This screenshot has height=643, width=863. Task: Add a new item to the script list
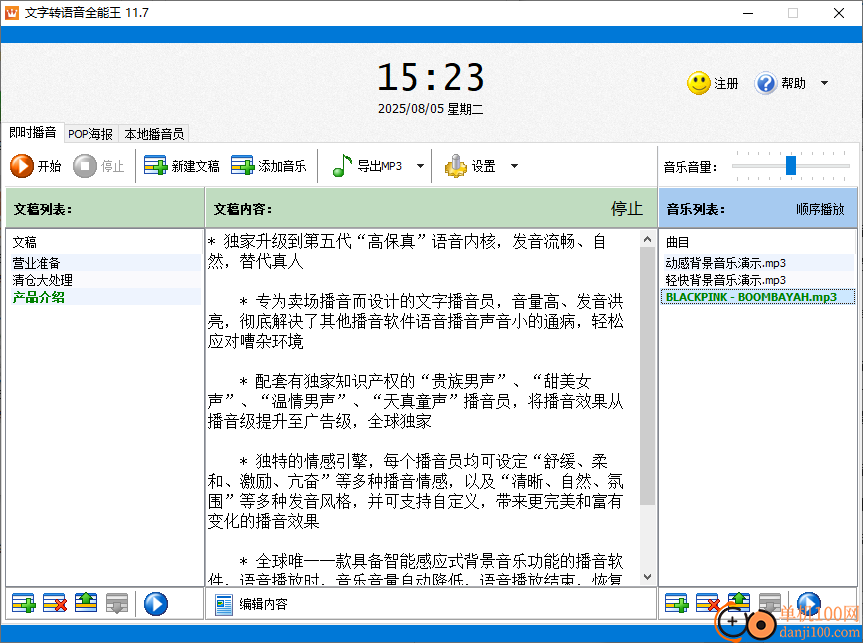click(x=24, y=603)
